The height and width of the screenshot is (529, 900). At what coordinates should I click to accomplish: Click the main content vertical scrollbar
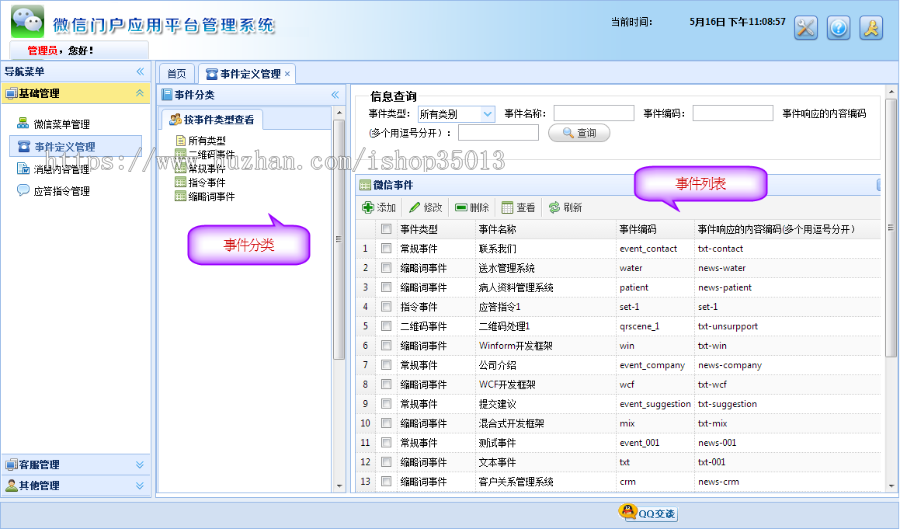[x=890, y=227]
